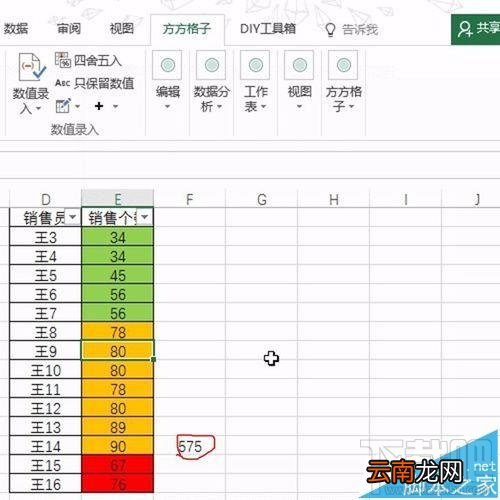This screenshot has height=500, width=500.
Task: Click the 四舍五入 button label
Action: (x=97, y=61)
